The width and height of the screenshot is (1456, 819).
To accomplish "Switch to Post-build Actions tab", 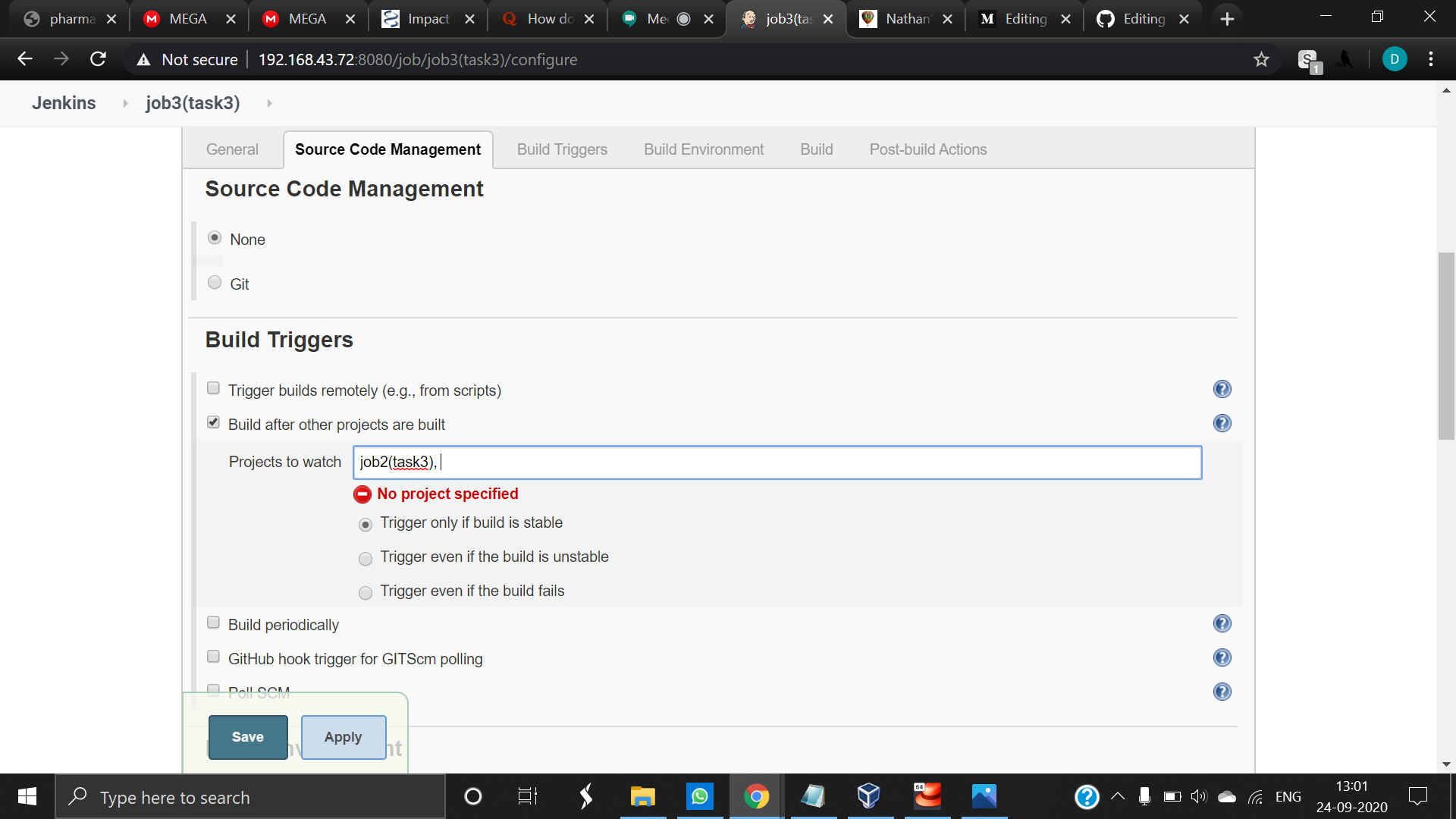I will tap(927, 149).
